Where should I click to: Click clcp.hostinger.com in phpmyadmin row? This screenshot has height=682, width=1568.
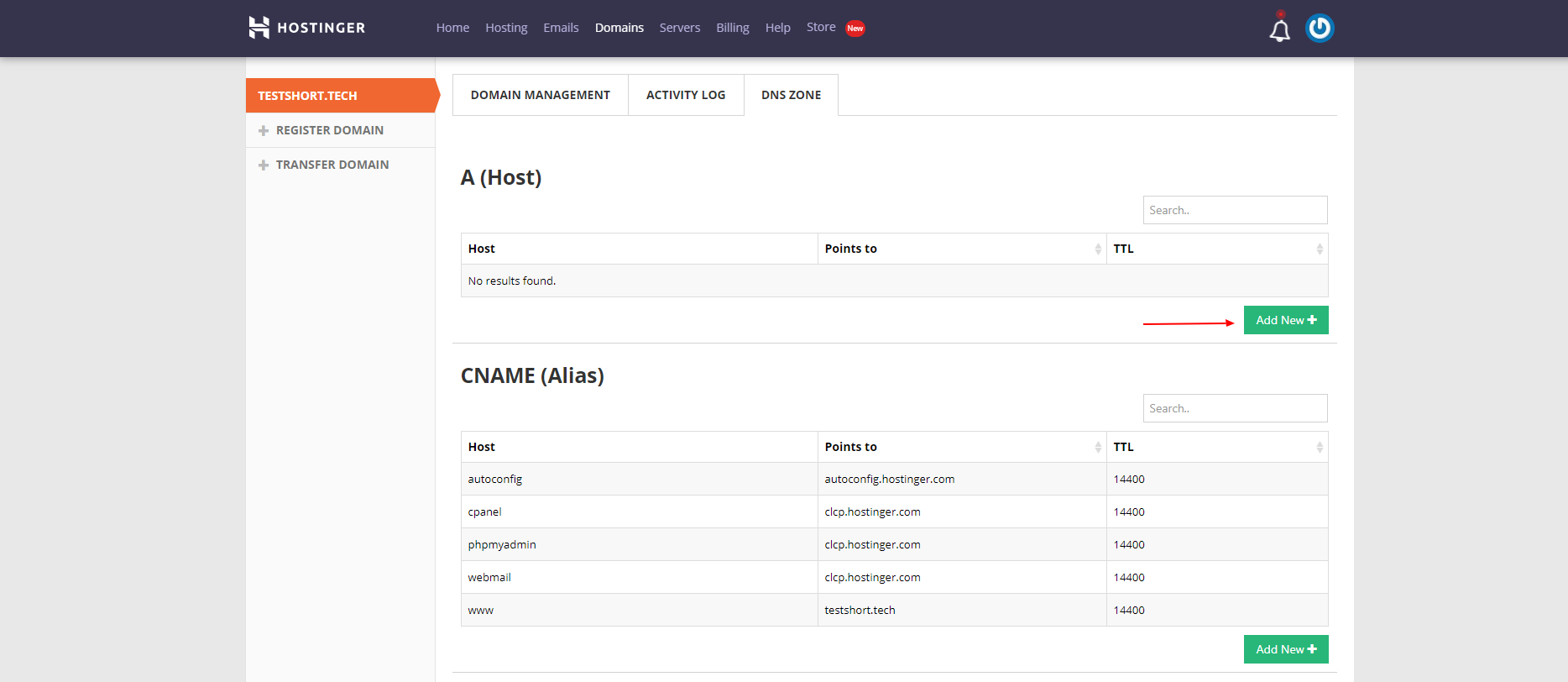tap(872, 544)
